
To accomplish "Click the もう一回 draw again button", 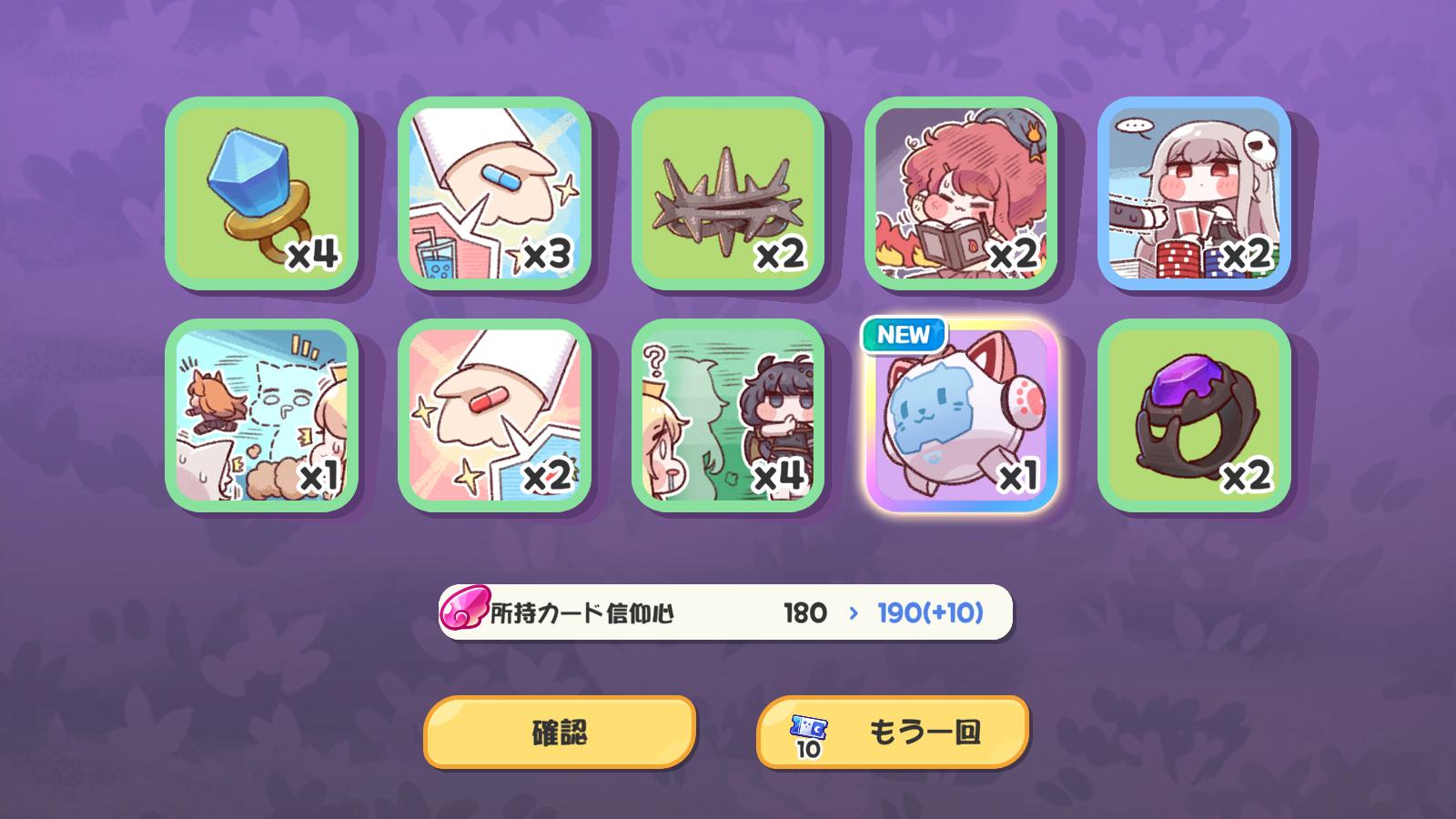I will tap(893, 732).
